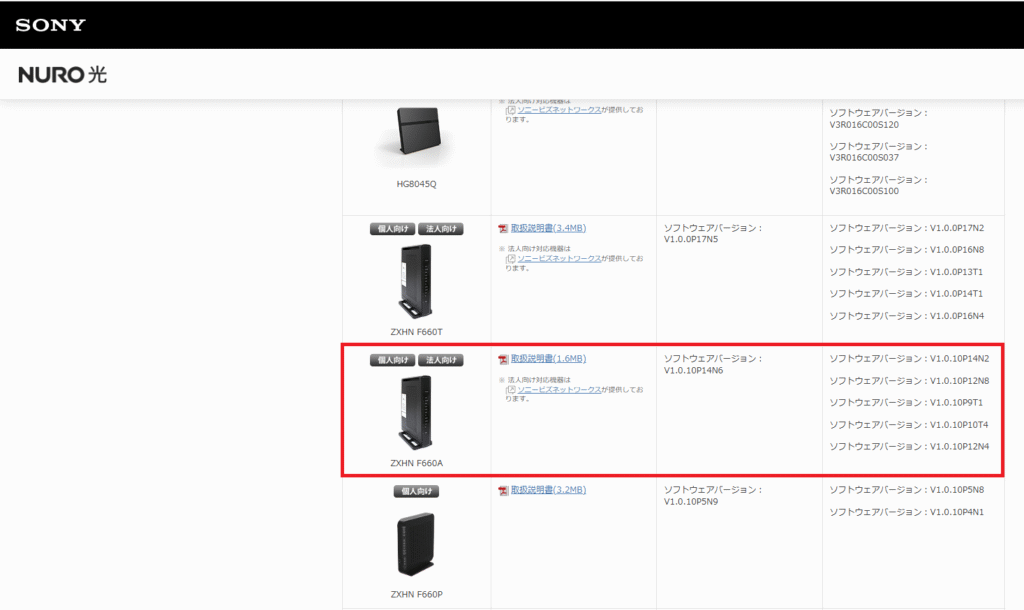Click version text V3R016C00S120

point(864,125)
